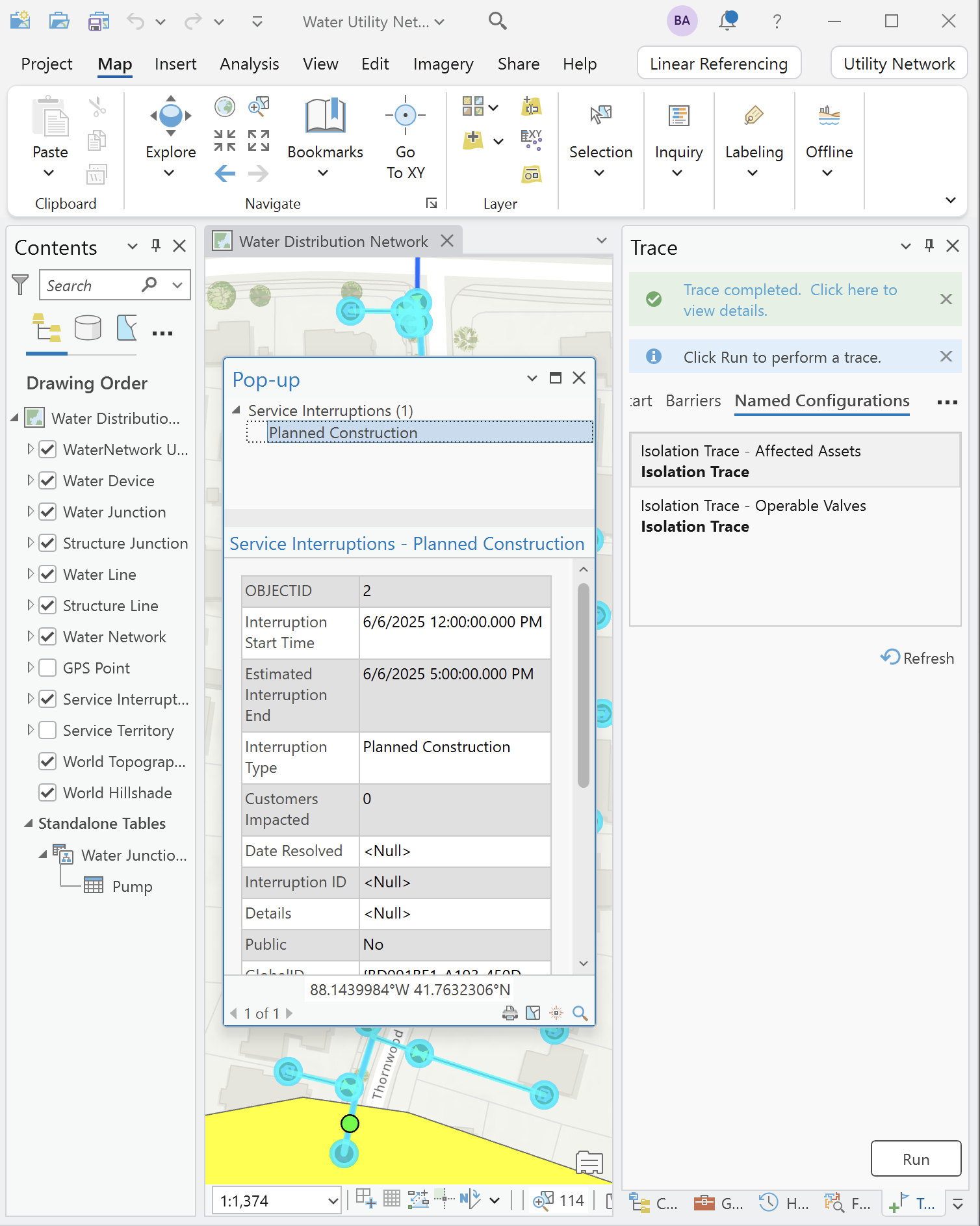The width and height of the screenshot is (980, 1226).
Task: Click the Open project folder icon
Action: tap(59, 21)
